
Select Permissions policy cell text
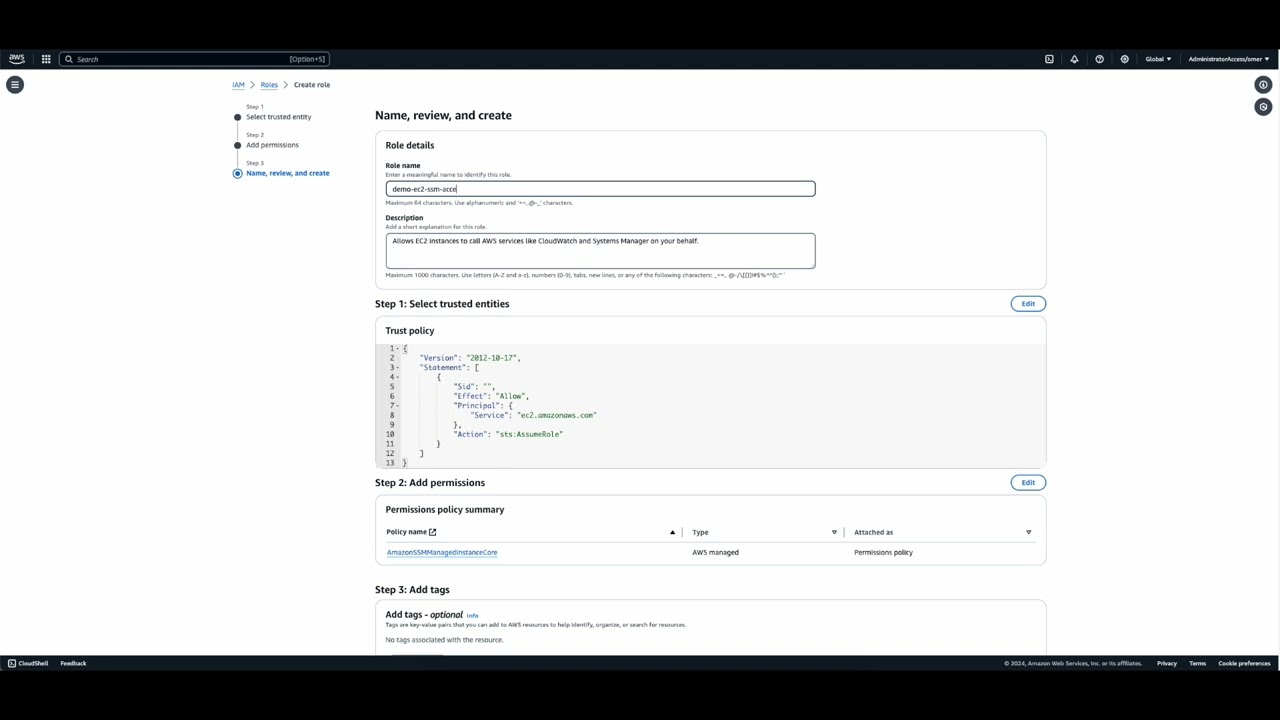pos(883,552)
